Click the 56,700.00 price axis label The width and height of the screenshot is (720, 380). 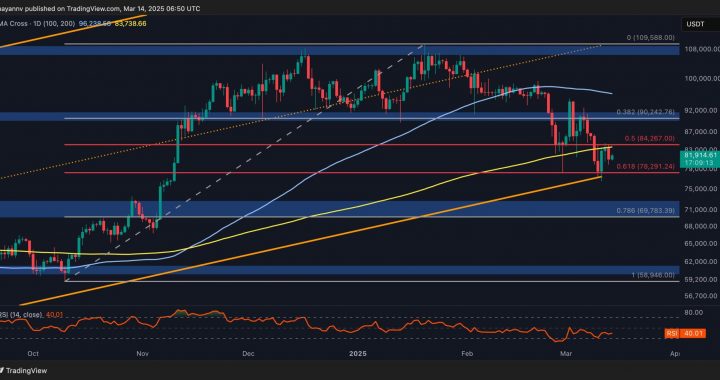tap(700, 296)
